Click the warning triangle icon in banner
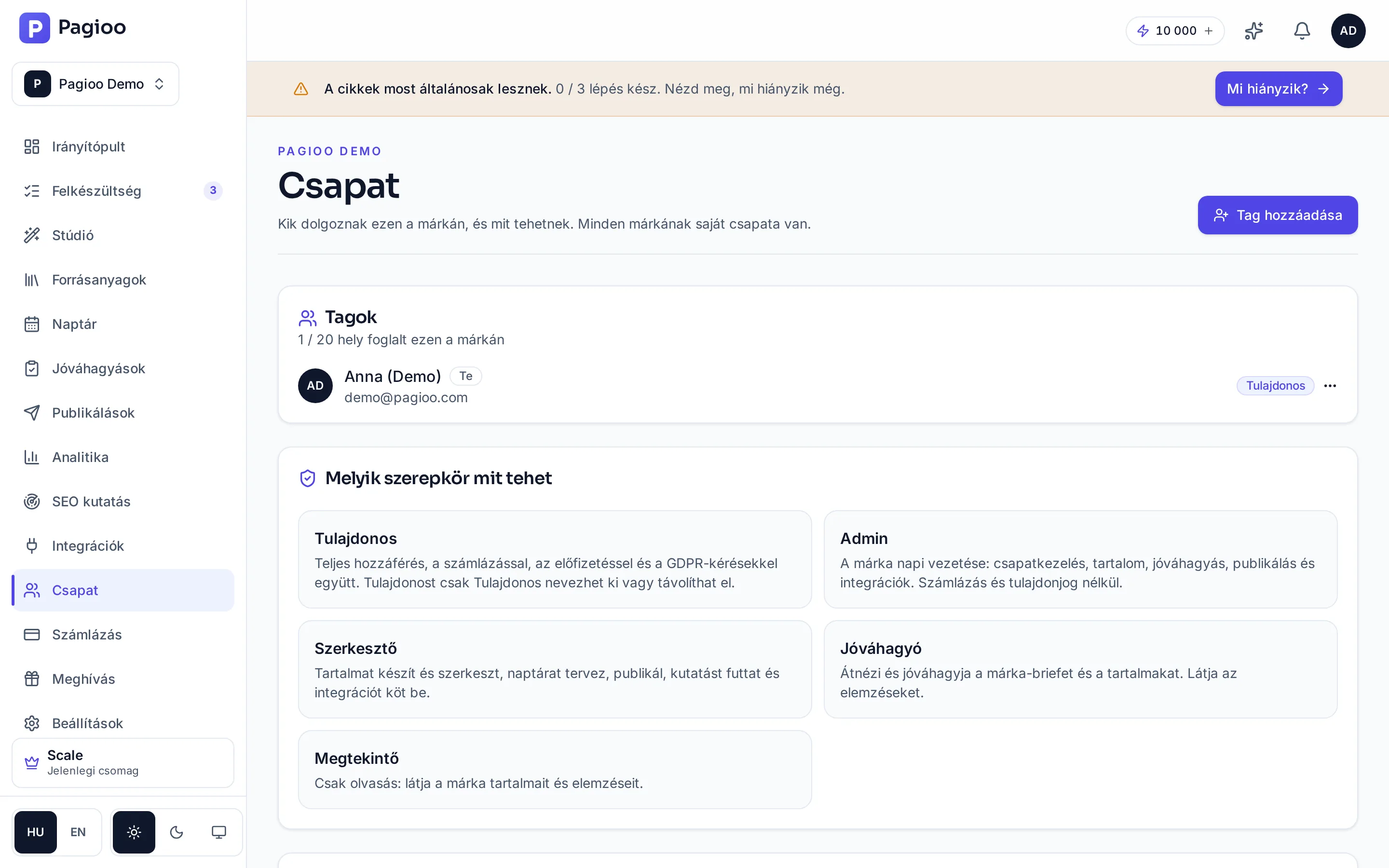 (x=301, y=89)
